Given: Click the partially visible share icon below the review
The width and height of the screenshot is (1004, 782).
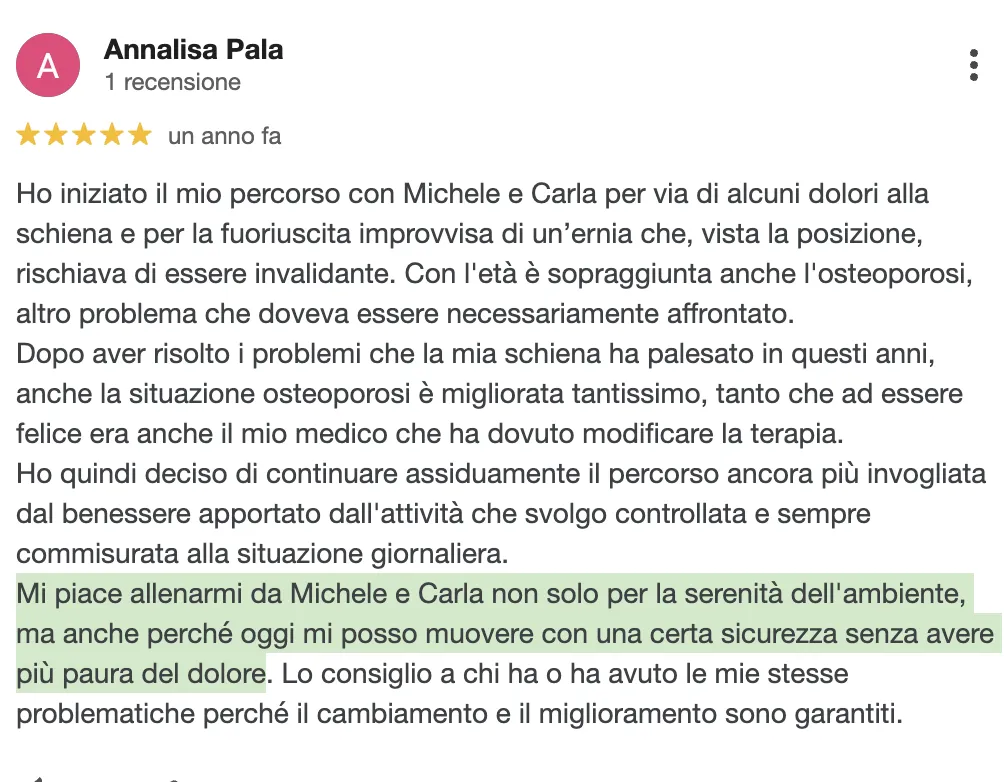Looking at the screenshot, I should click(173, 779).
